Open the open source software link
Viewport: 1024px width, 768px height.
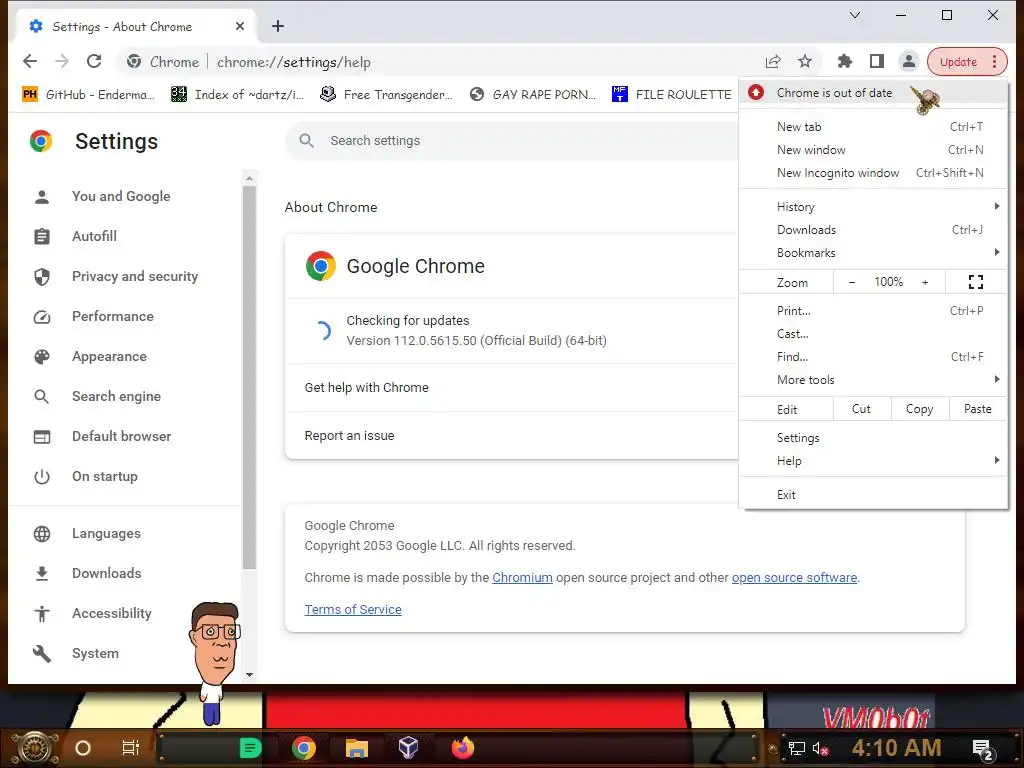pos(794,577)
